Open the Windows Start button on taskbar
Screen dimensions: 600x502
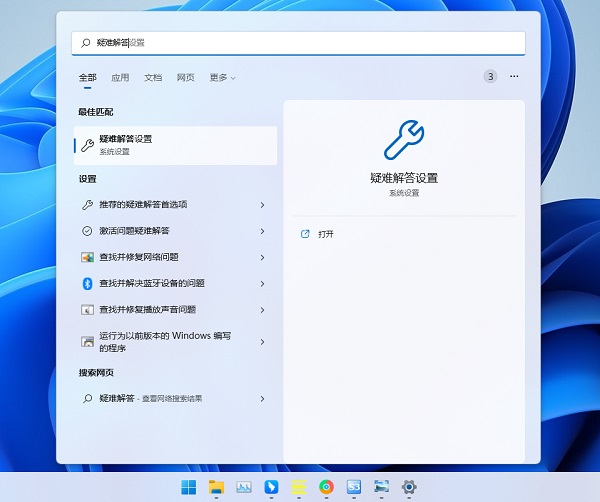(189, 487)
